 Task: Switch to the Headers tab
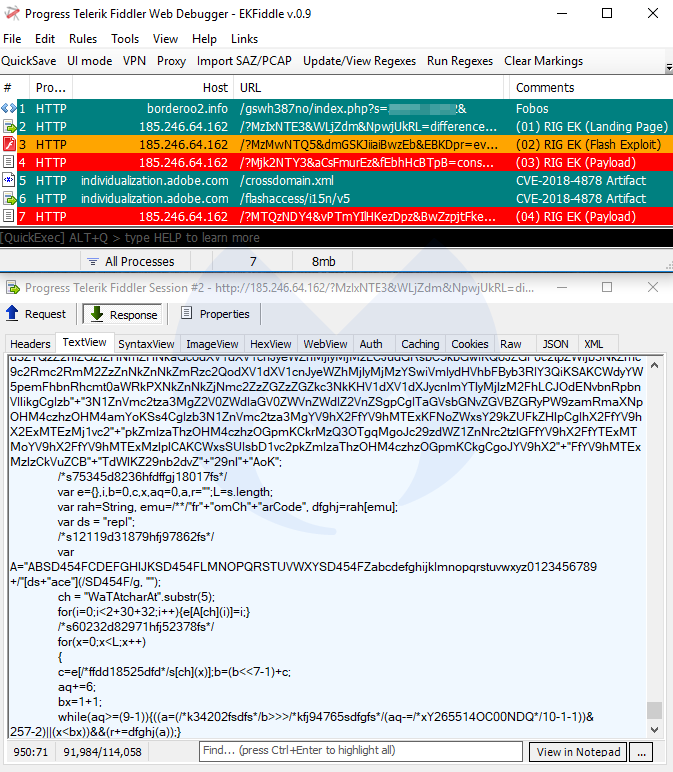(31, 344)
